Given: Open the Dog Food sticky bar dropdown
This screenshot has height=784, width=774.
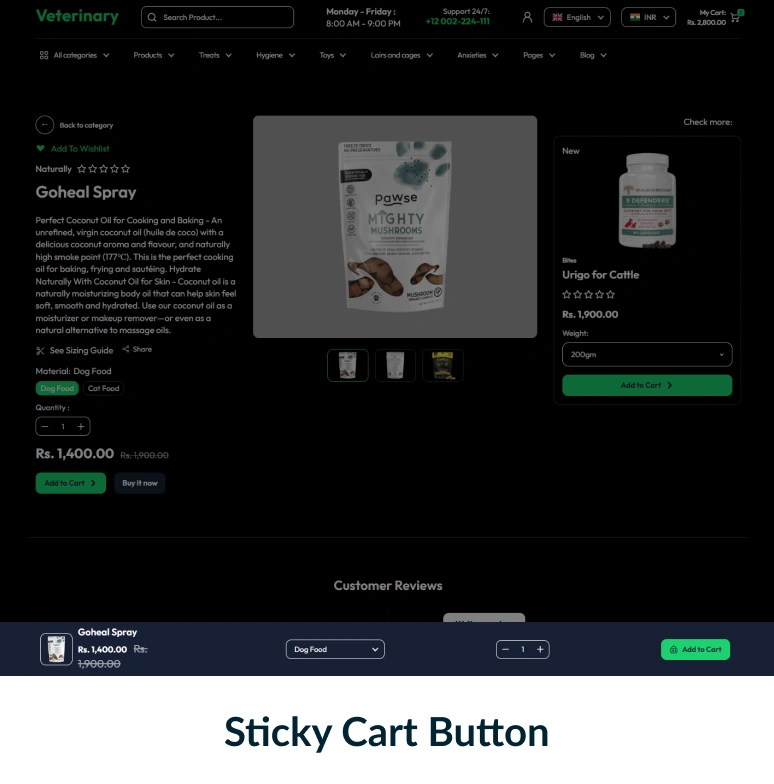Looking at the screenshot, I should click(x=335, y=650).
